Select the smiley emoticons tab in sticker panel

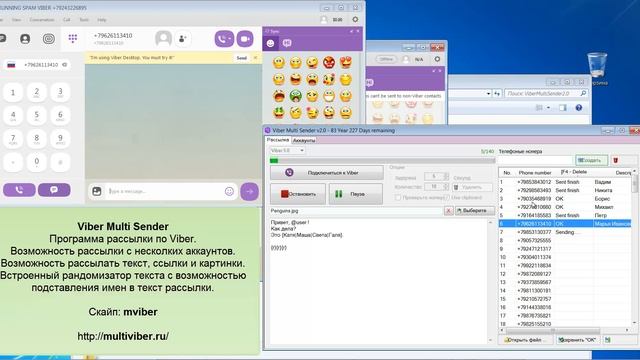[271, 43]
